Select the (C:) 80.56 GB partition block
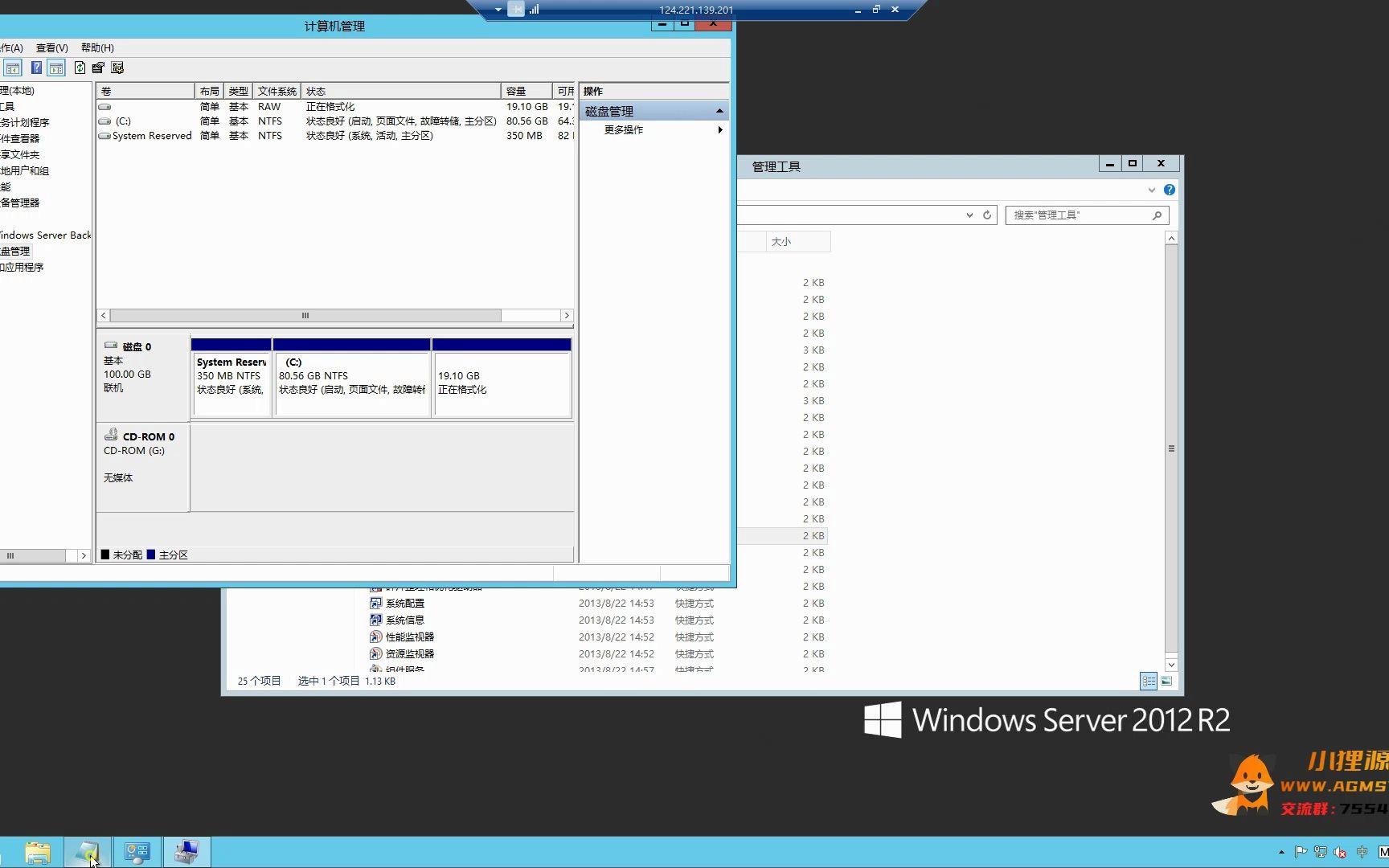Image resolution: width=1389 pixels, height=868 pixels. [352, 378]
